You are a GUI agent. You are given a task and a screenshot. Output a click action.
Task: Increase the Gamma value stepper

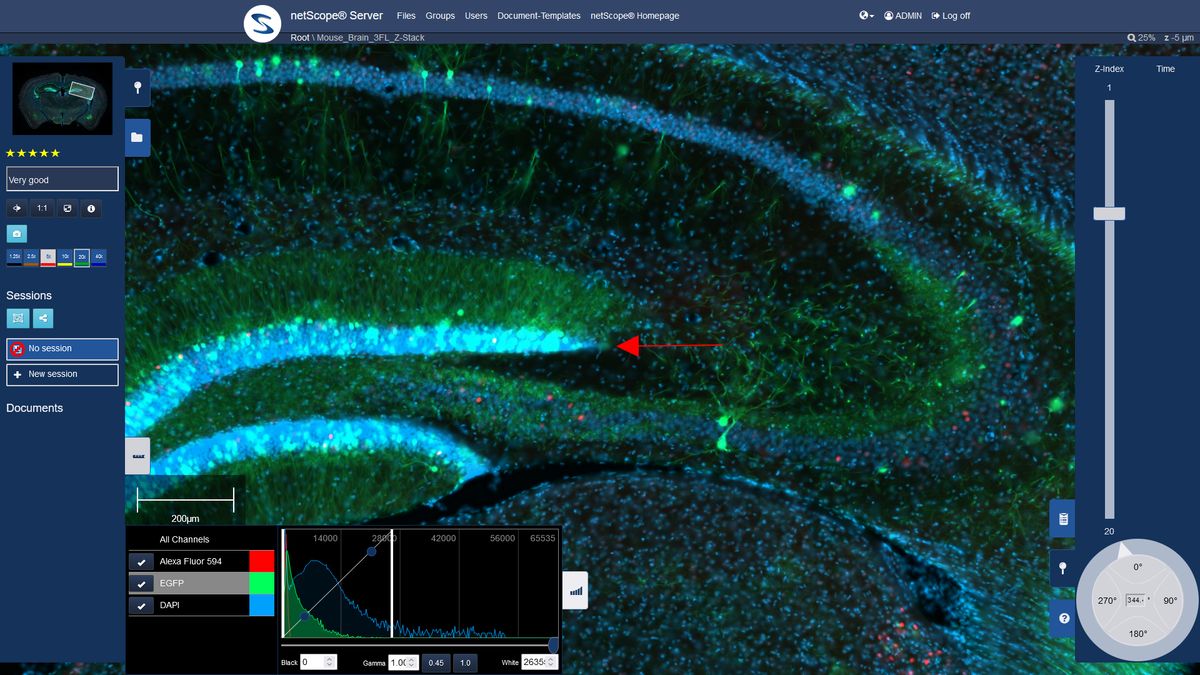pos(413,659)
